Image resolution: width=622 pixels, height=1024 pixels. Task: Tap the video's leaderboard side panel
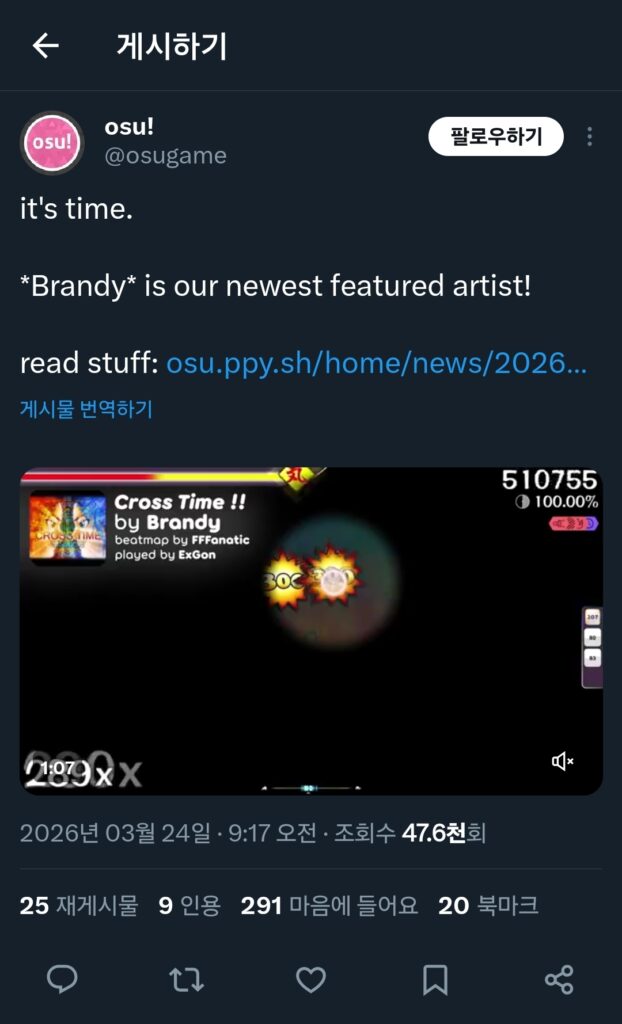(592, 647)
